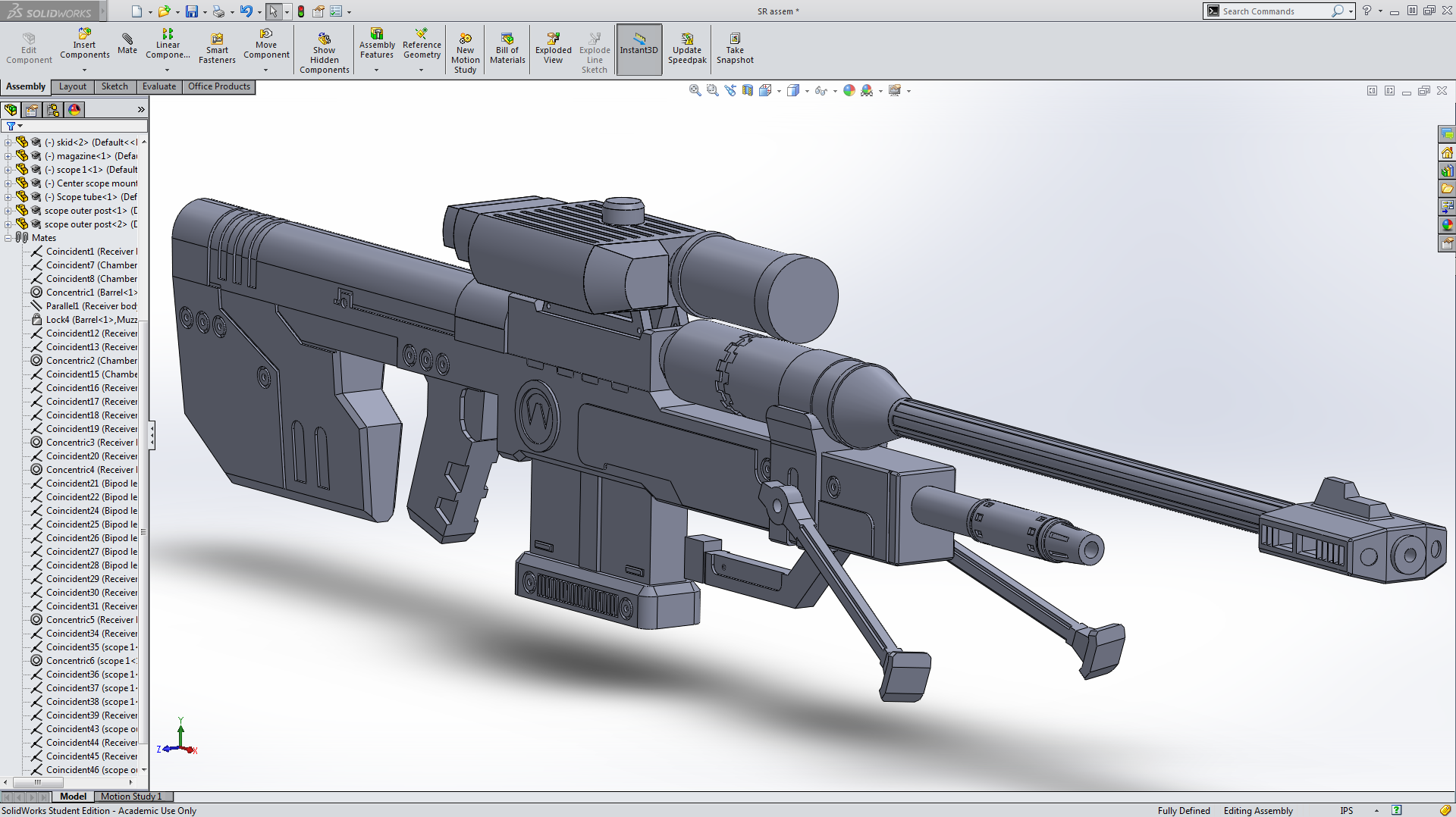Click the New document icon

[x=136, y=11]
